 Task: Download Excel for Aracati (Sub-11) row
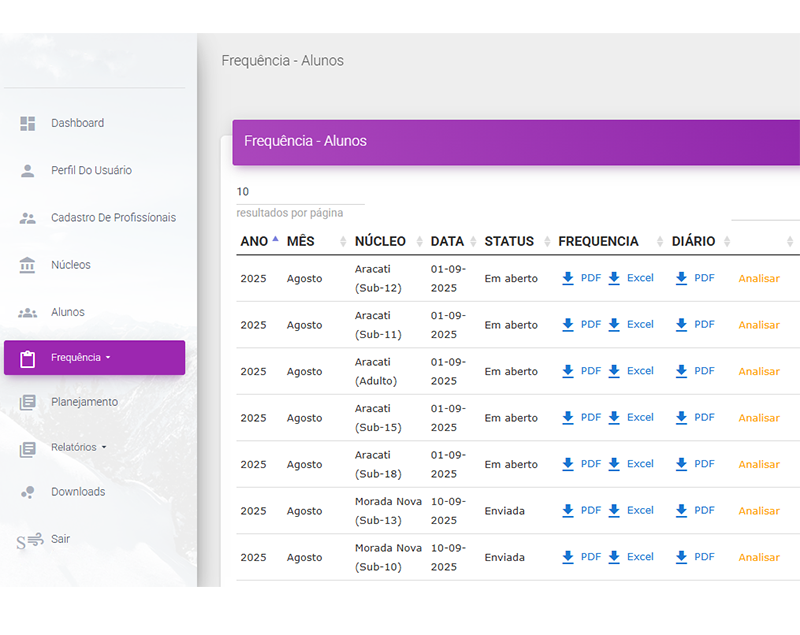pyautogui.click(x=630, y=325)
